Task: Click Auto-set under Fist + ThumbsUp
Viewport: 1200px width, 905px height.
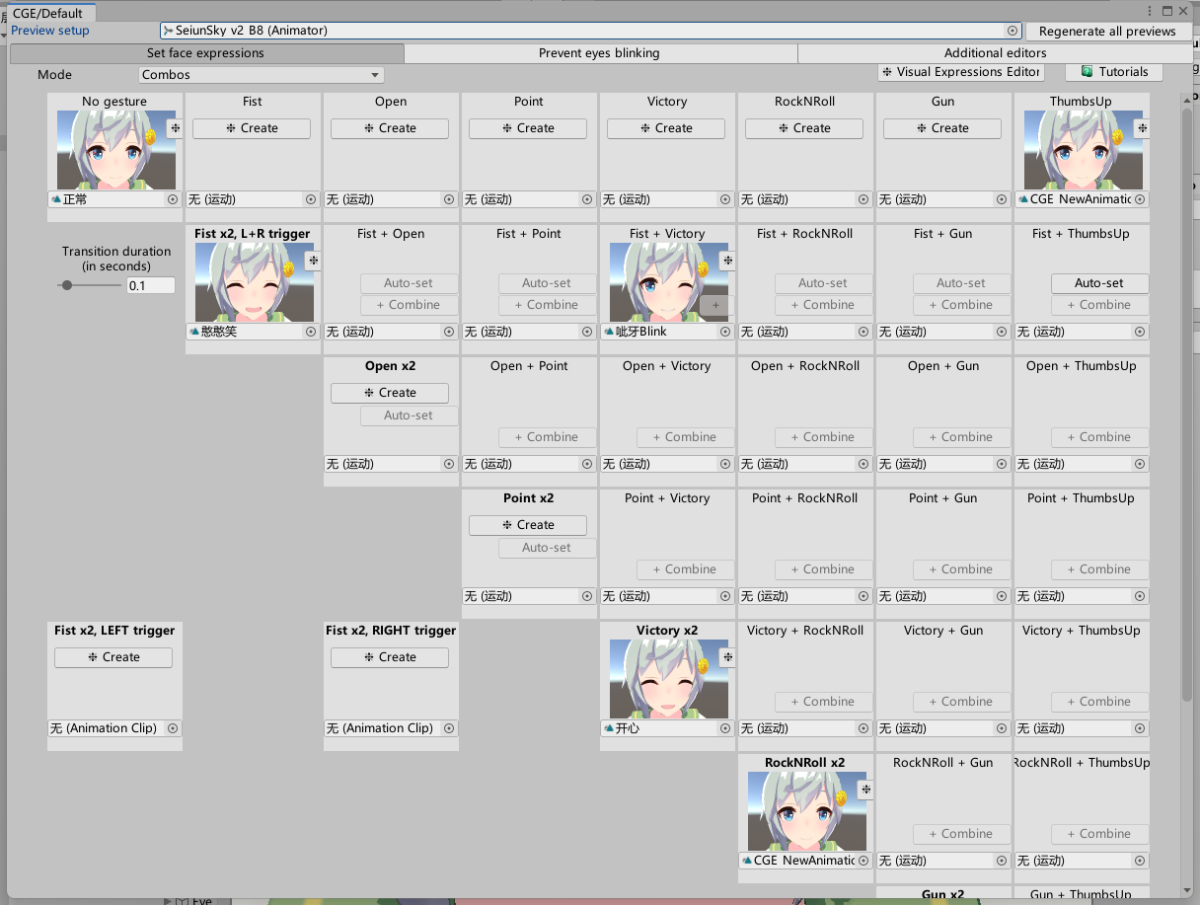Action: coord(1099,283)
